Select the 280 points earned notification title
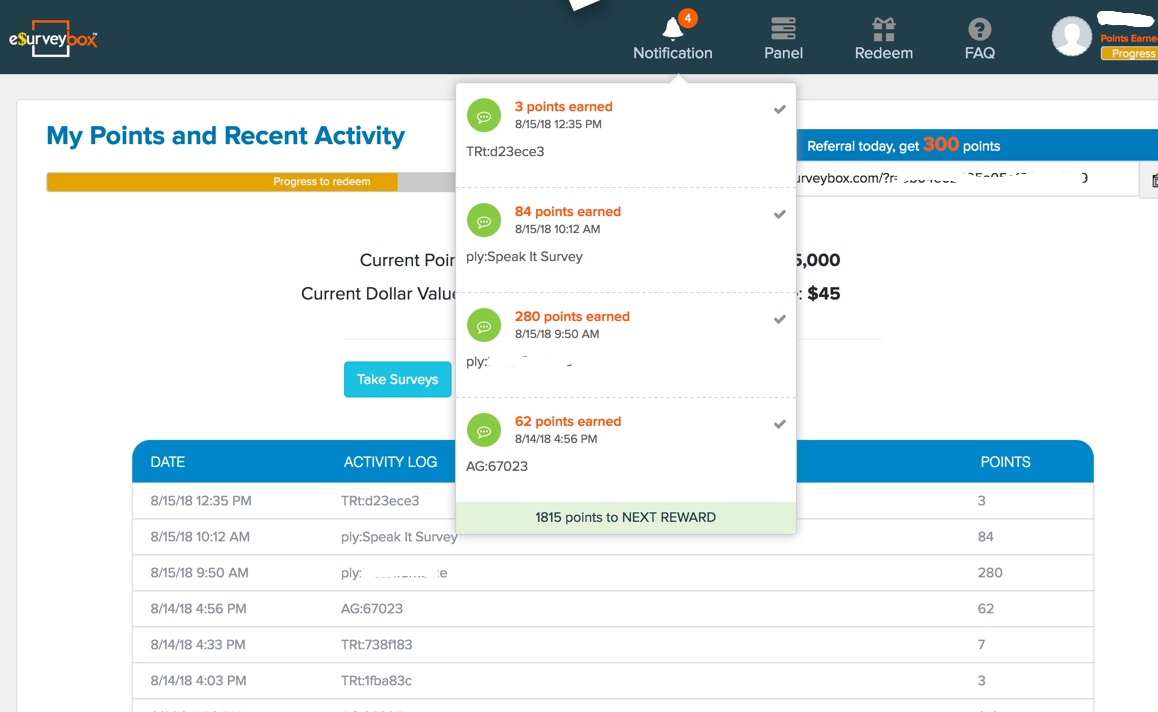Image resolution: width=1158 pixels, height=712 pixels. [572, 316]
